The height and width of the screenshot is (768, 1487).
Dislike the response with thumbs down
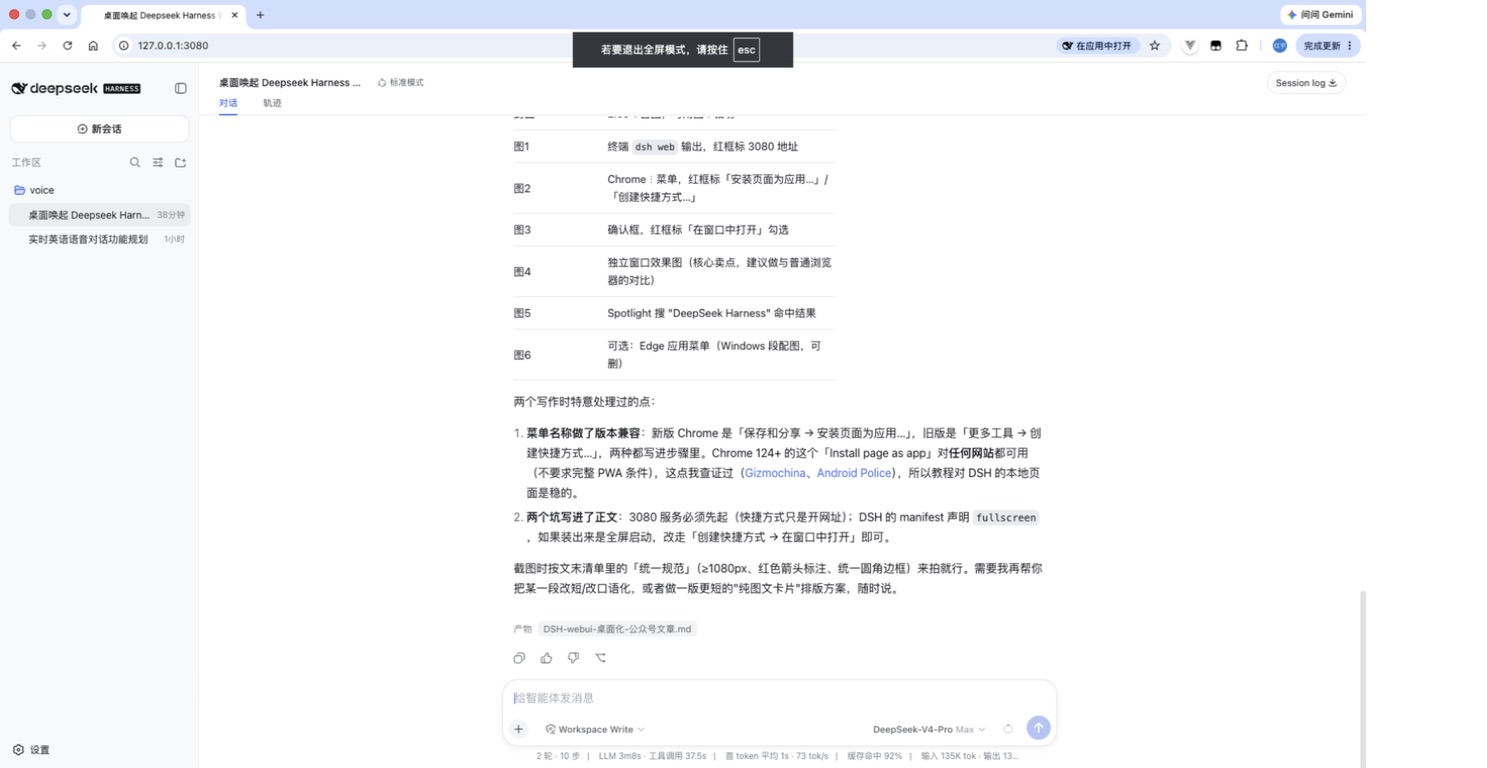pos(573,658)
